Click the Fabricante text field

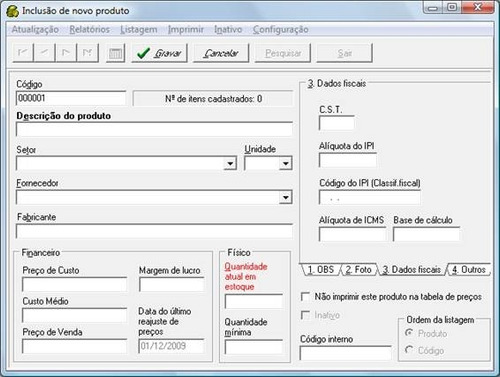(154, 231)
